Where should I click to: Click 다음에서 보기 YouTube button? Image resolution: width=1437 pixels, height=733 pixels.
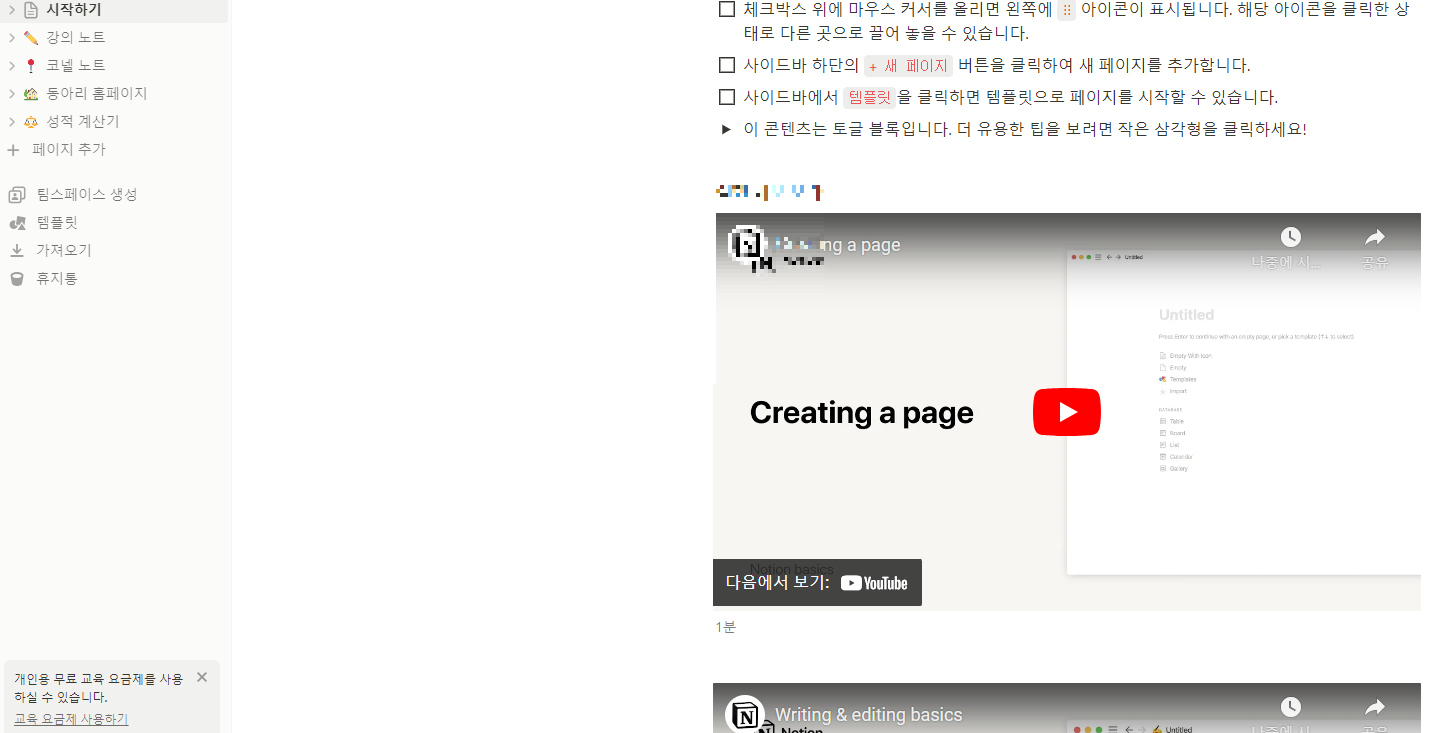coord(817,583)
